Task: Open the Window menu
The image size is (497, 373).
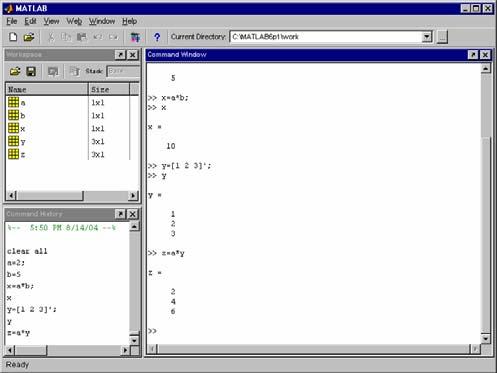Action: coord(102,21)
